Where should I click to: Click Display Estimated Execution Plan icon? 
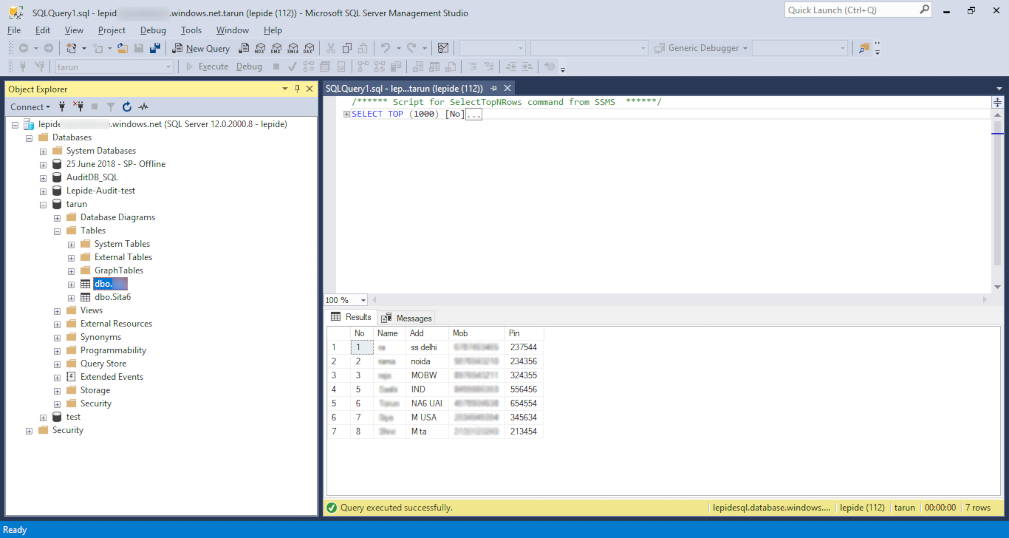click(309, 66)
